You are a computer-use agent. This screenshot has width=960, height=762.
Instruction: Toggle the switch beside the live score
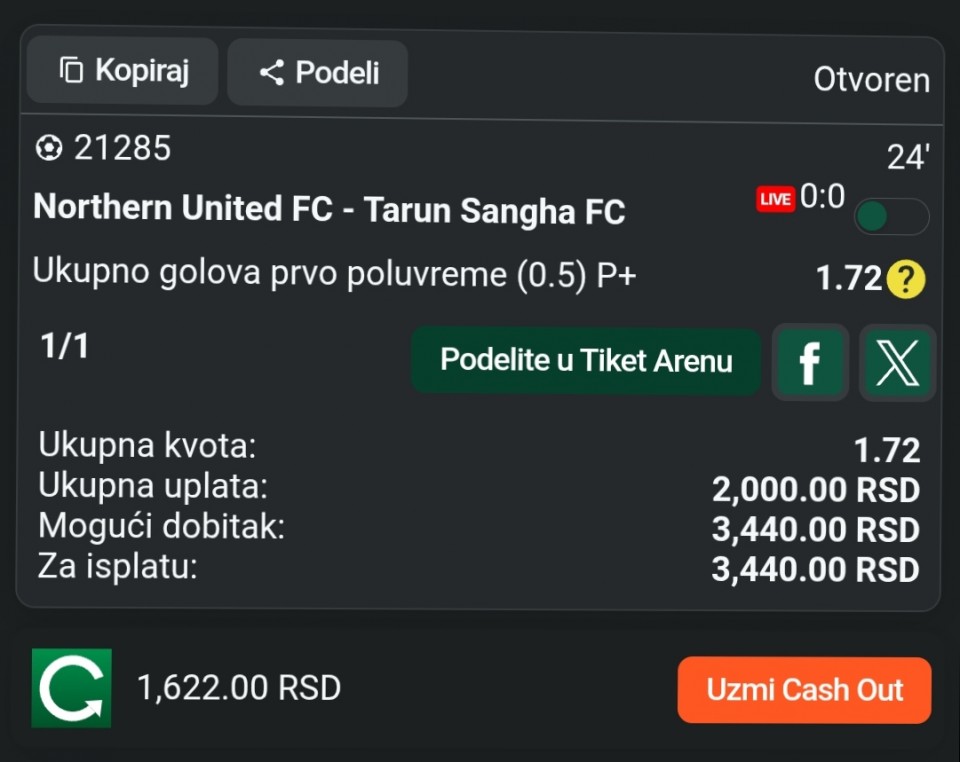(x=891, y=216)
